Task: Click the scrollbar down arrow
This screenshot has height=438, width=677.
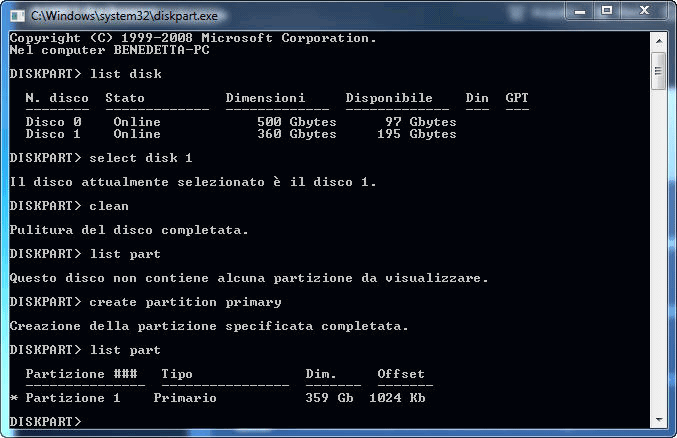Action: 658,420
